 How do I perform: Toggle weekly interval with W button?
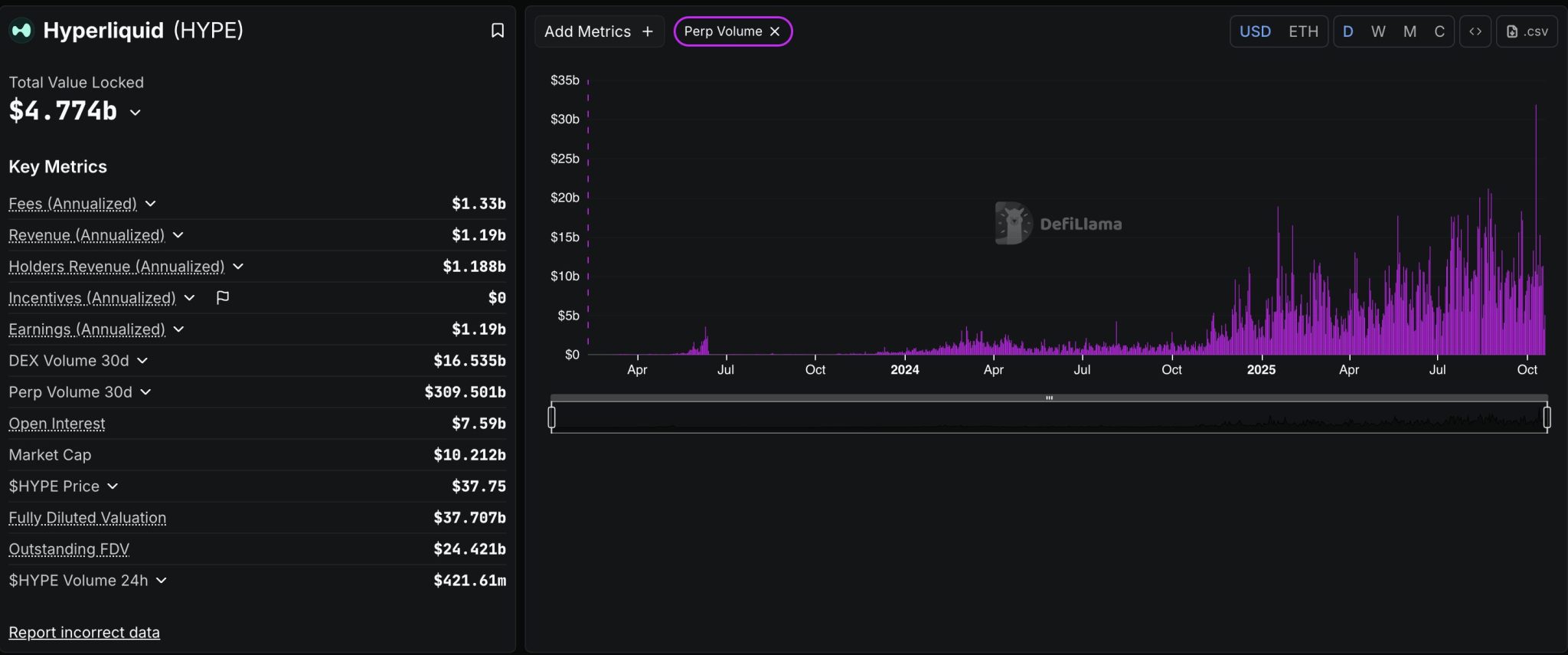pyautogui.click(x=1378, y=31)
